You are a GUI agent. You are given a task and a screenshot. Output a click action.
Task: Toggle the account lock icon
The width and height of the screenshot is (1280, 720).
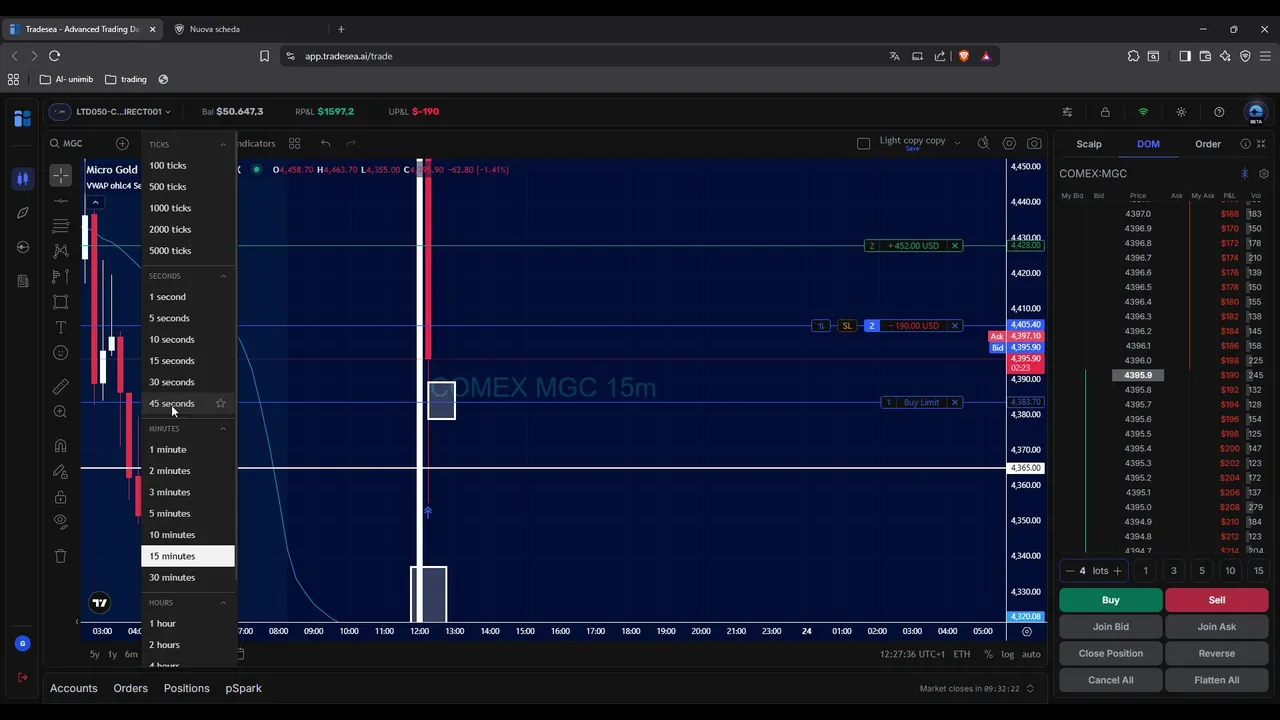point(1105,112)
